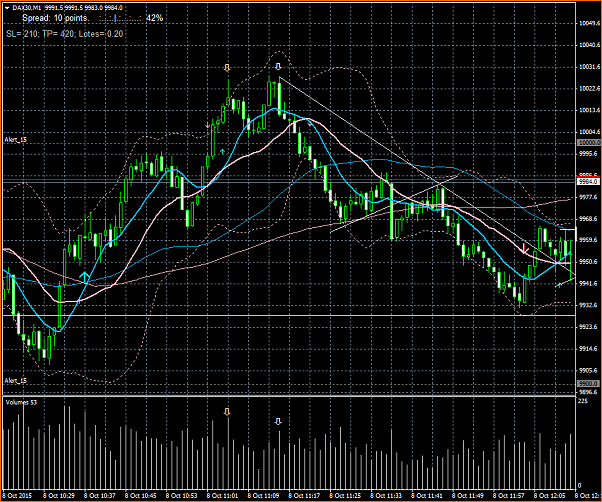The image size is (602, 502).
Task: Click the 42% indicator value
Action: coord(154,18)
